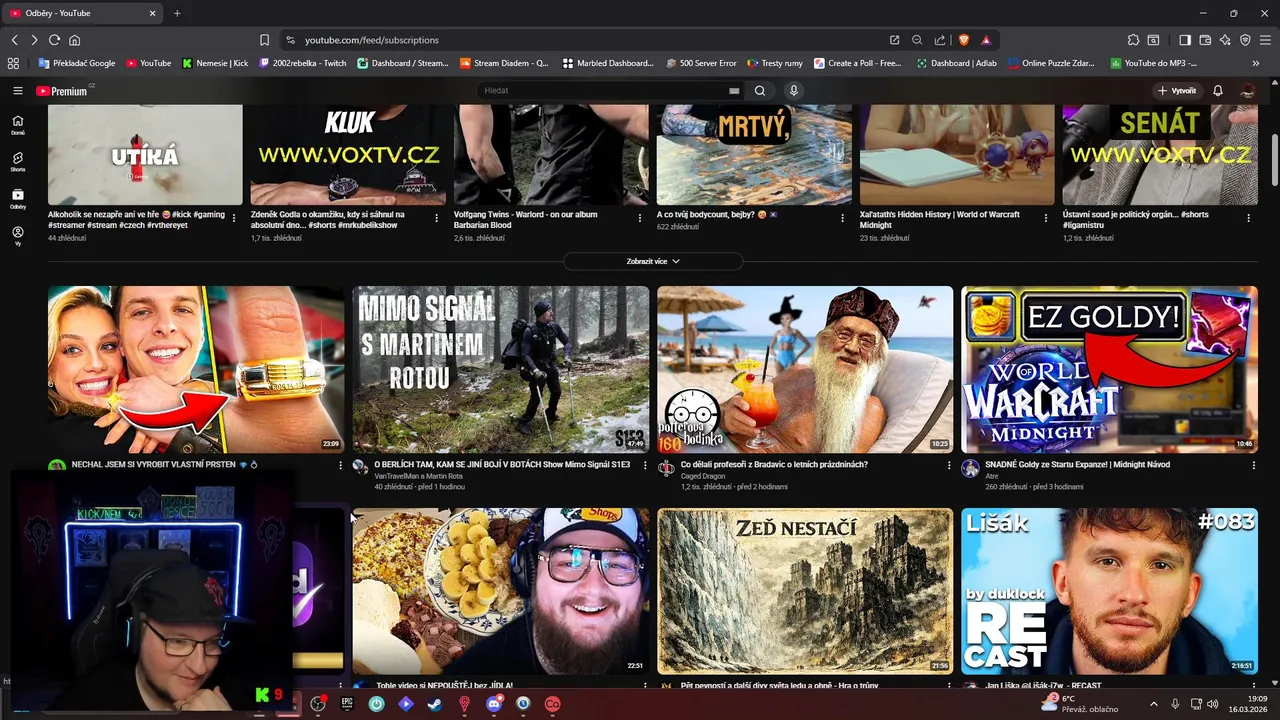Open YouTube guide hamburger menu
Image resolution: width=1280 pixels, height=720 pixels.
(17, 90)
